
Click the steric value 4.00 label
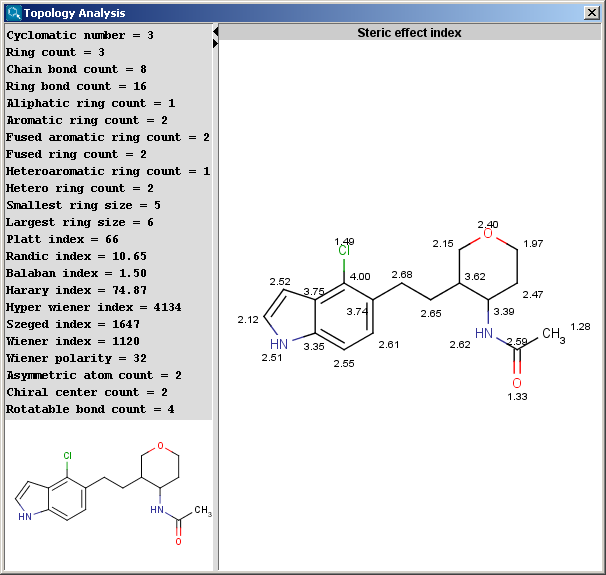click(x=360, y=277)
